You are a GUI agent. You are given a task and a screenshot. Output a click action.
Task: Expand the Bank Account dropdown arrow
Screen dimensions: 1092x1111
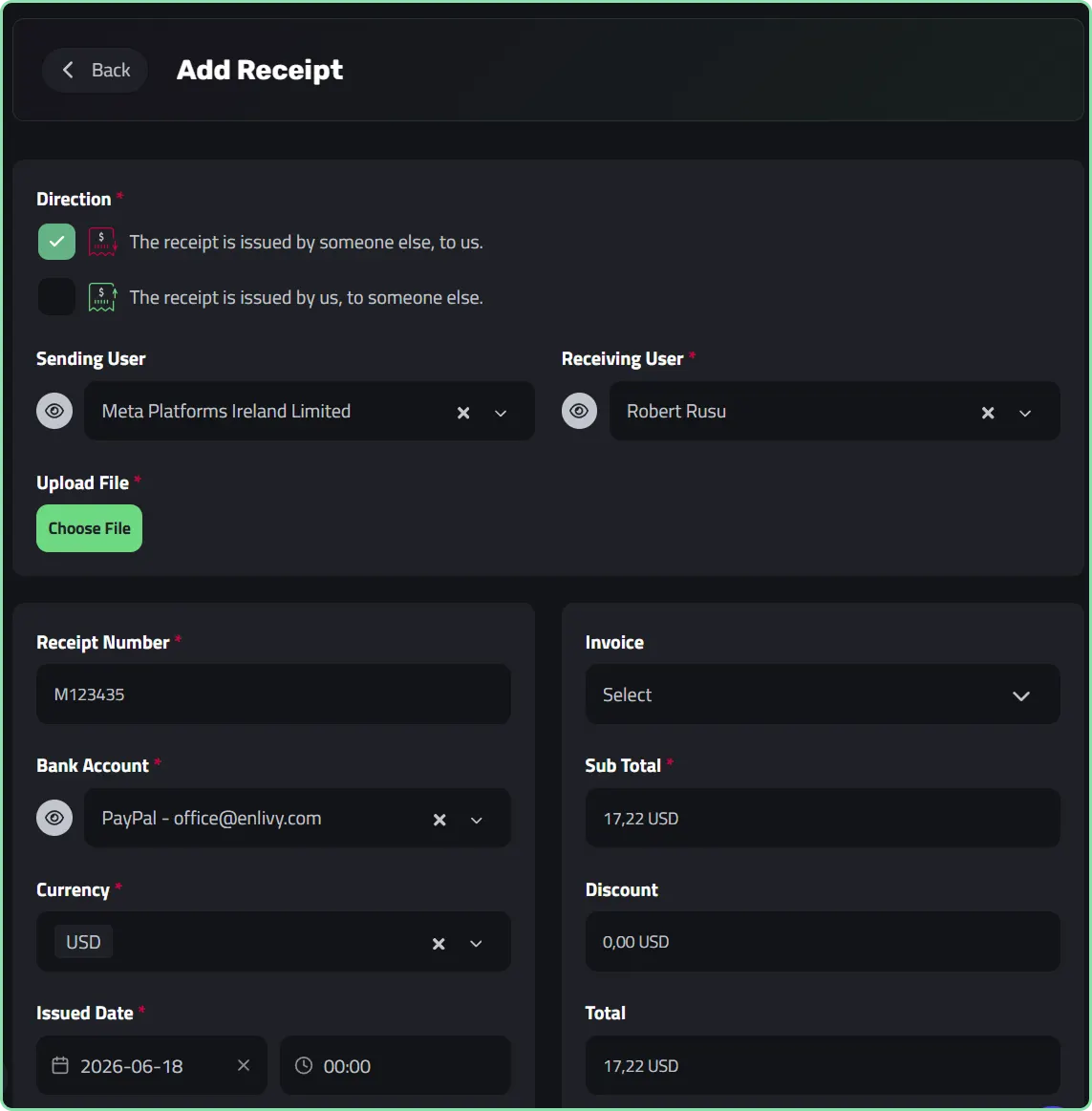pos(476,821)
